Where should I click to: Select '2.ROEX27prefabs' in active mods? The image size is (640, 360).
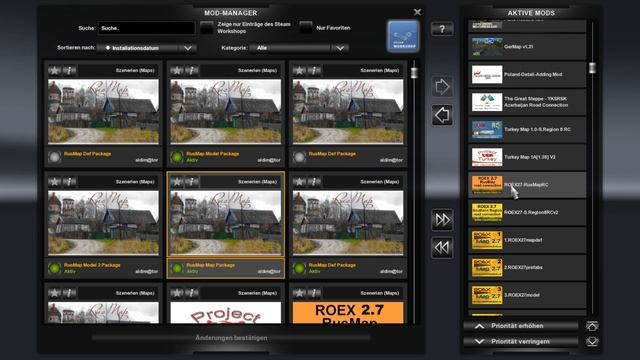527,268
